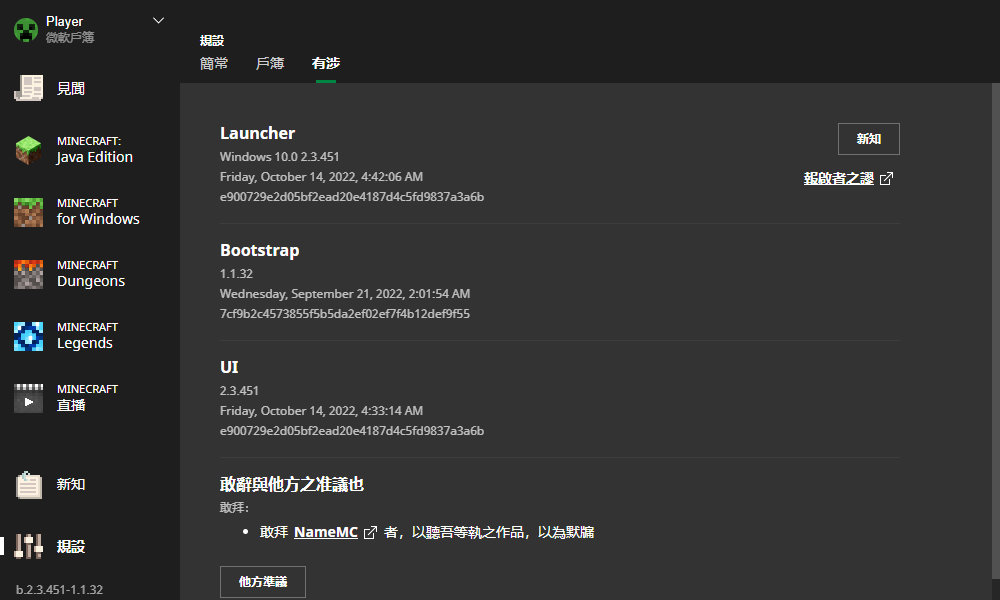Click the 規設 page title text
Viewport: 1000px width, 600px height.
212,41
